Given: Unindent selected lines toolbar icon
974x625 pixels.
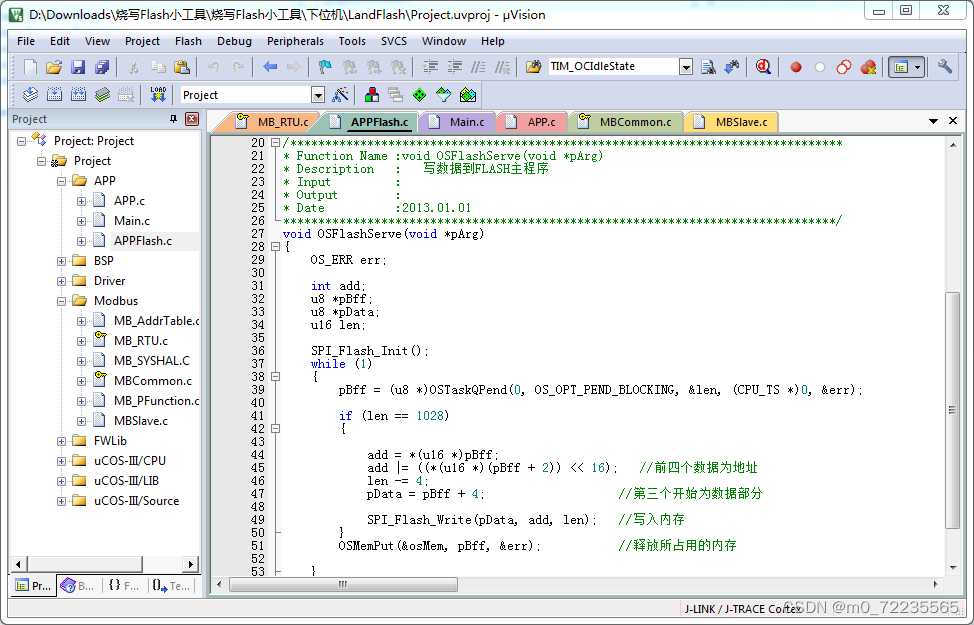Looking at the screenshot, I should (x=455, y=66).
